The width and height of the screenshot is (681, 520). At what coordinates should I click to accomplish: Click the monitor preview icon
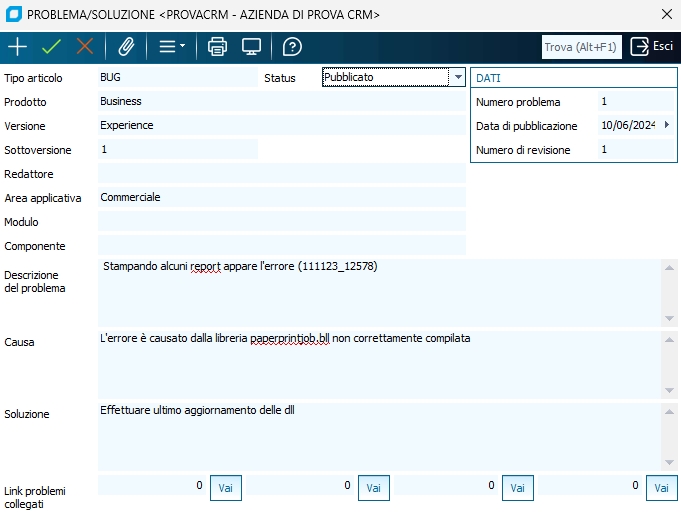[251, 46]
